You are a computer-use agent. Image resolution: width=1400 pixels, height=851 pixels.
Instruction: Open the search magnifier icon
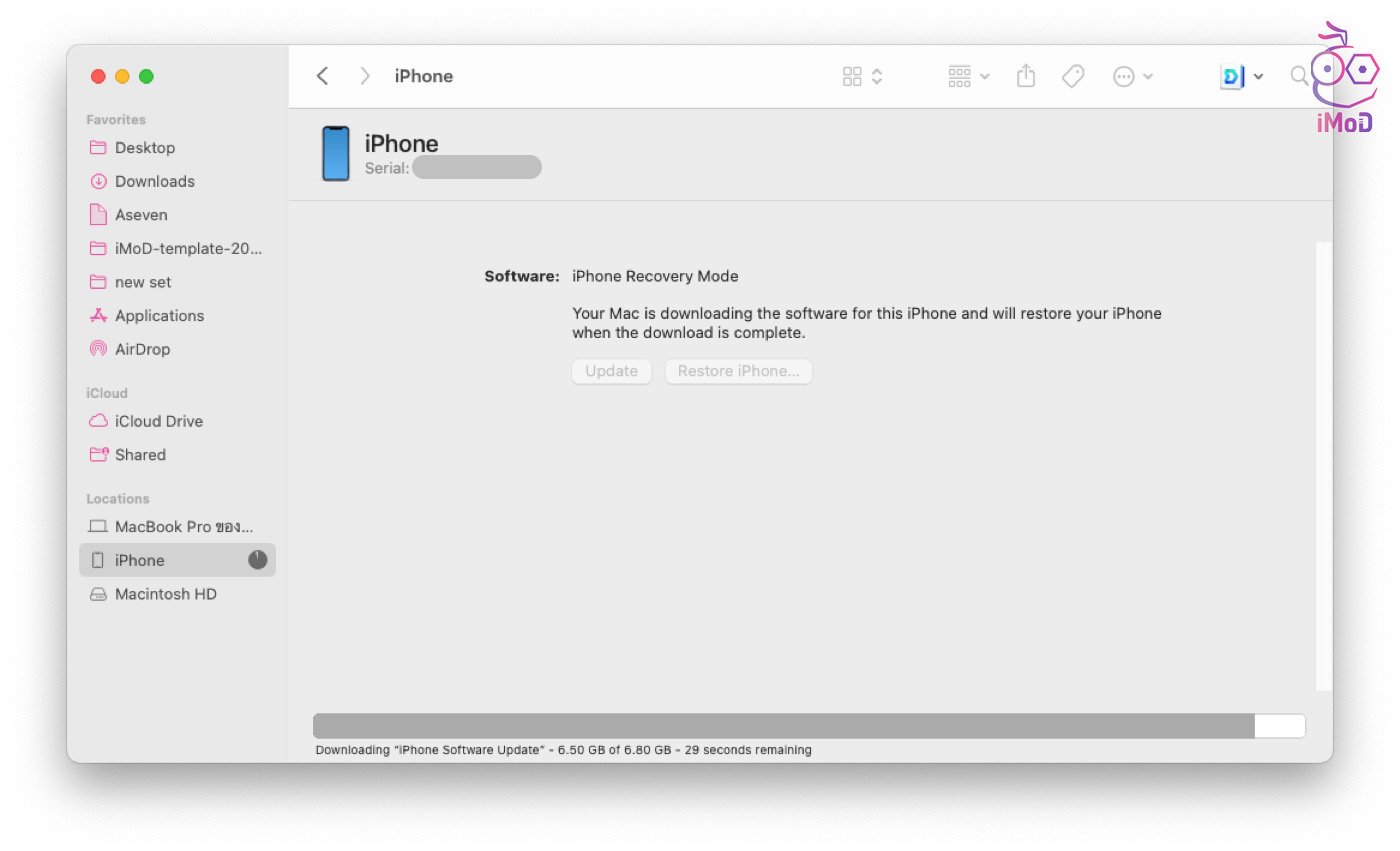click(1298, 76)
